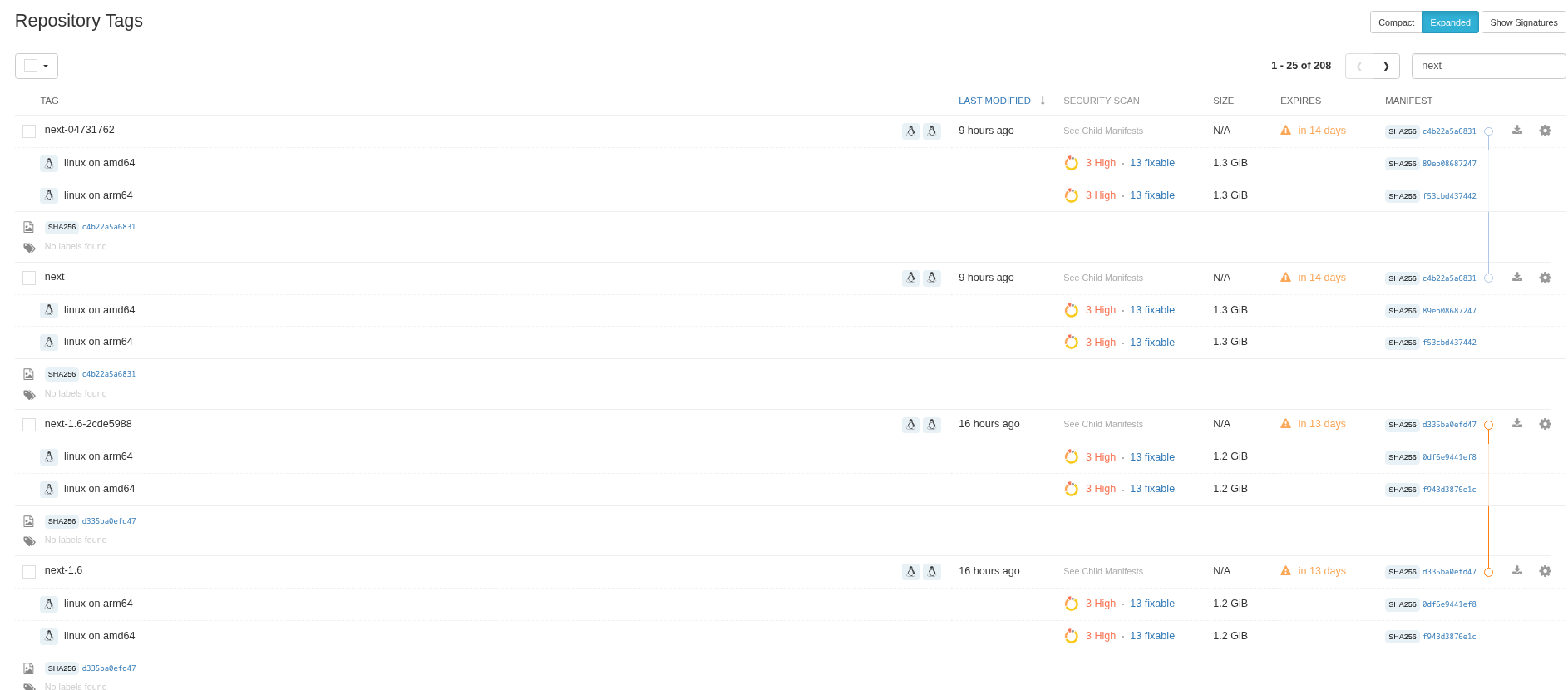The image size is (1568, 690).
Task: Click the tag filter input field
Action: pos(1488,66)
